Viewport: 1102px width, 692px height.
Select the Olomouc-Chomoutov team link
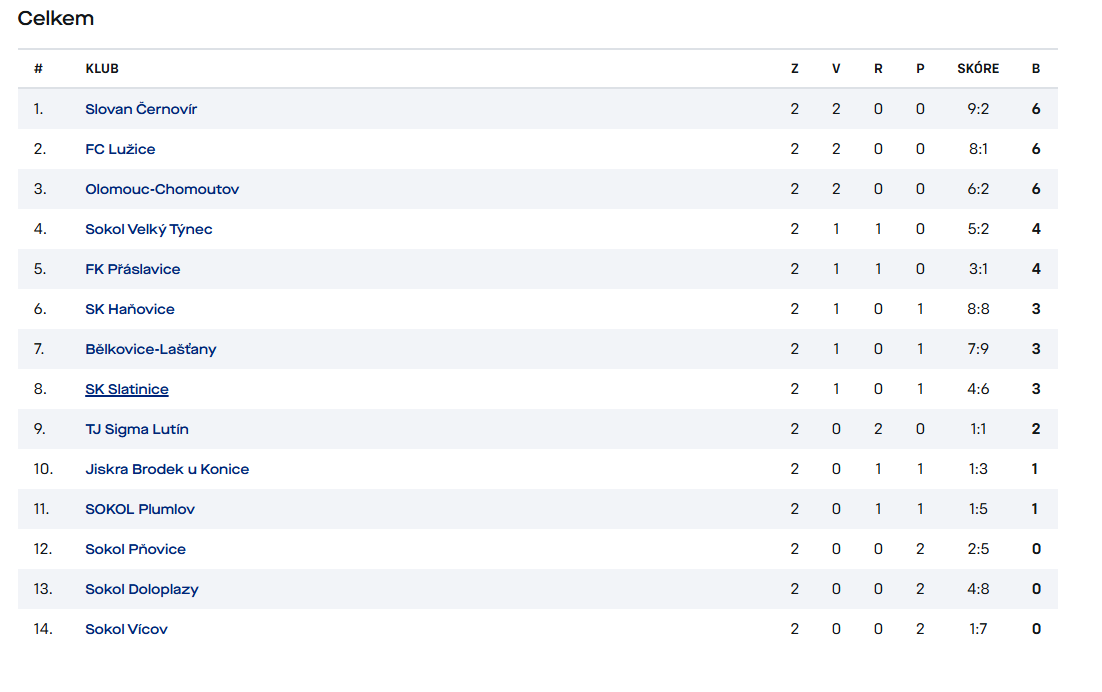[162, 189]
